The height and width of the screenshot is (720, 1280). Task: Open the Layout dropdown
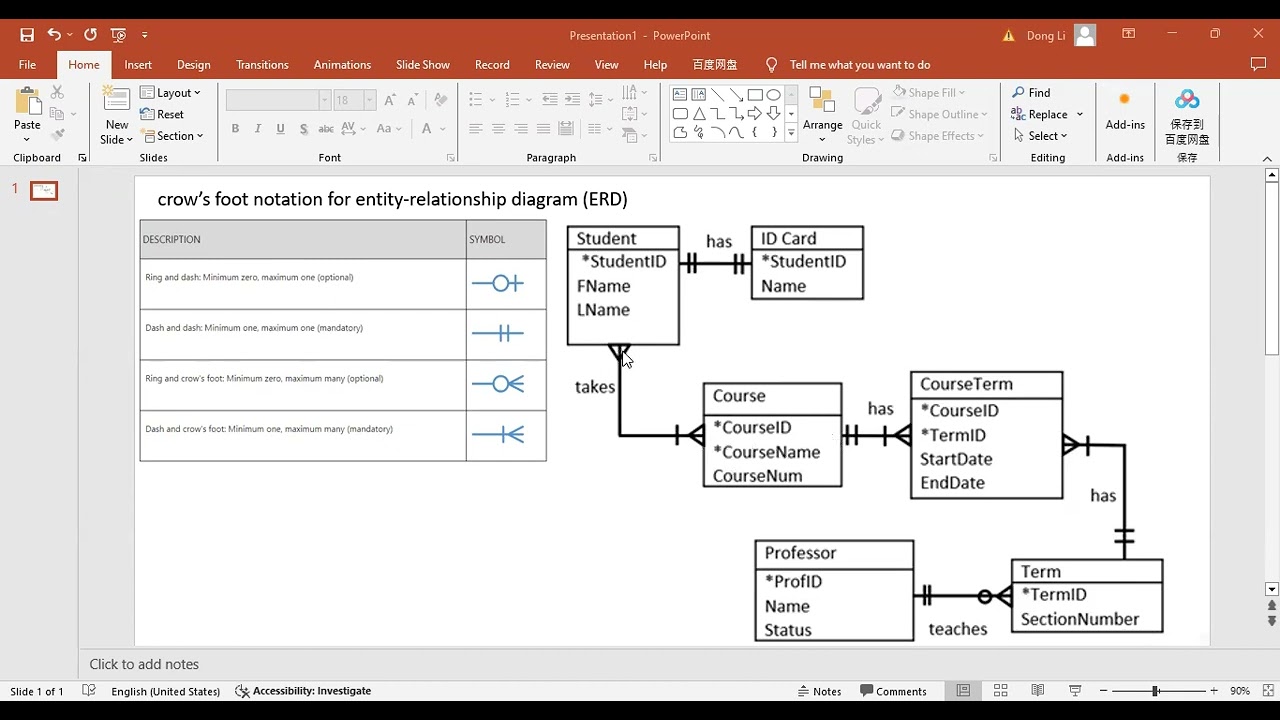click(x=170, y=93)
